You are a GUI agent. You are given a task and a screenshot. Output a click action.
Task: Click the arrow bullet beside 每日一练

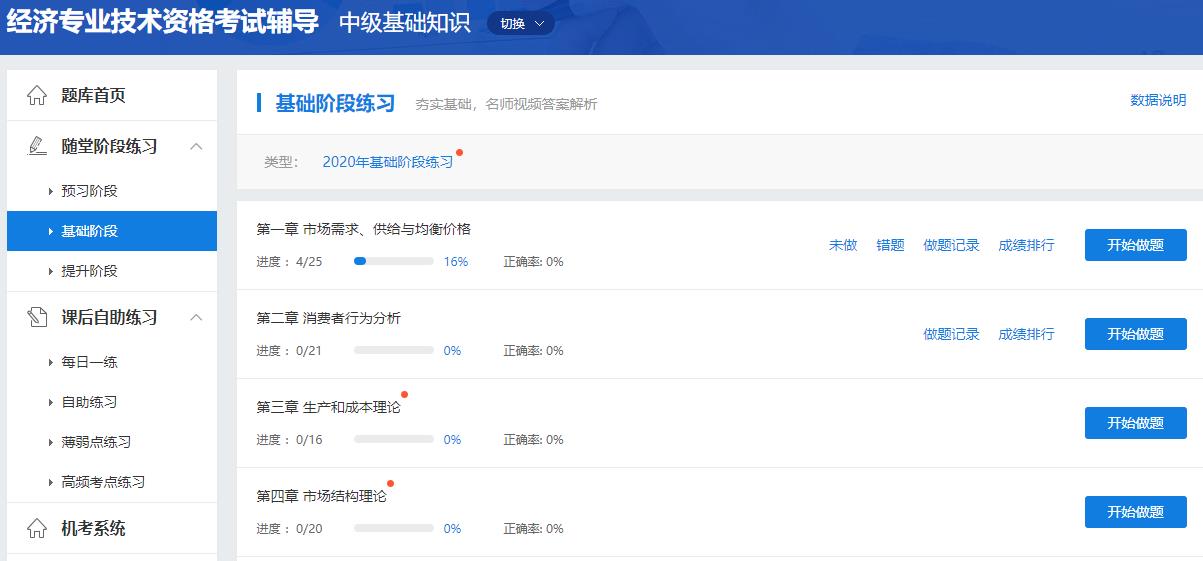51,362
